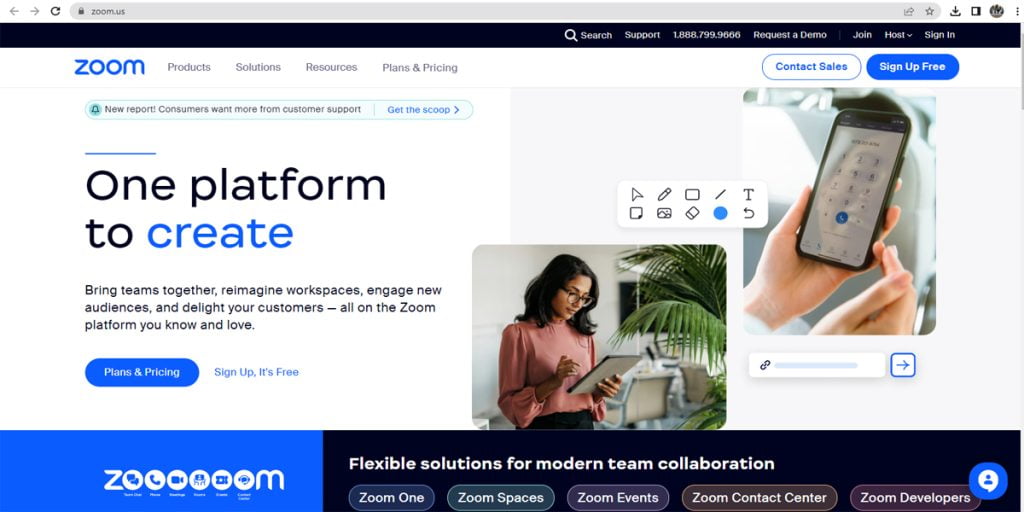The image size is (1024, 512).
Task: Reload the page with refresh icon
Action: 56,11
